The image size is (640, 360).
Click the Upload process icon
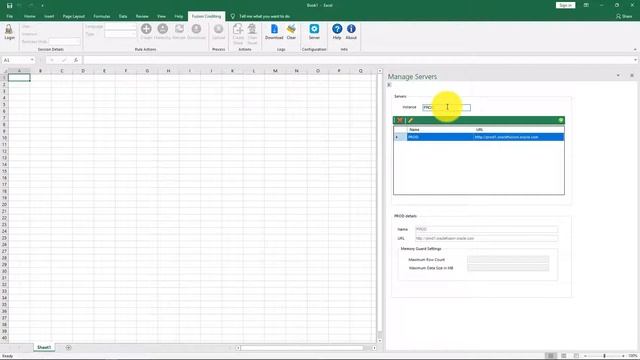tap(218, 29)
